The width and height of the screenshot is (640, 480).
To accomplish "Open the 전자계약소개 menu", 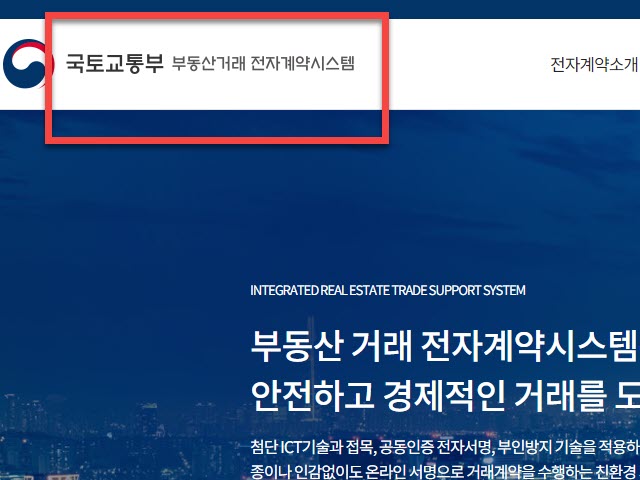I will (x=595, y=64).
